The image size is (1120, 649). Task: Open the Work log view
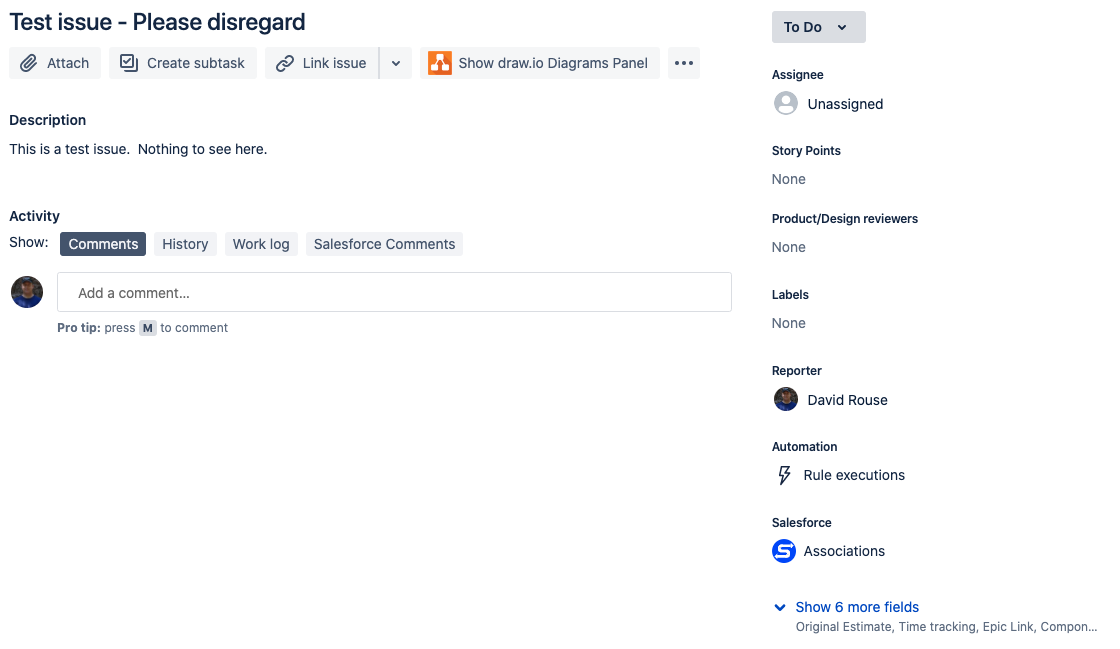261,243
